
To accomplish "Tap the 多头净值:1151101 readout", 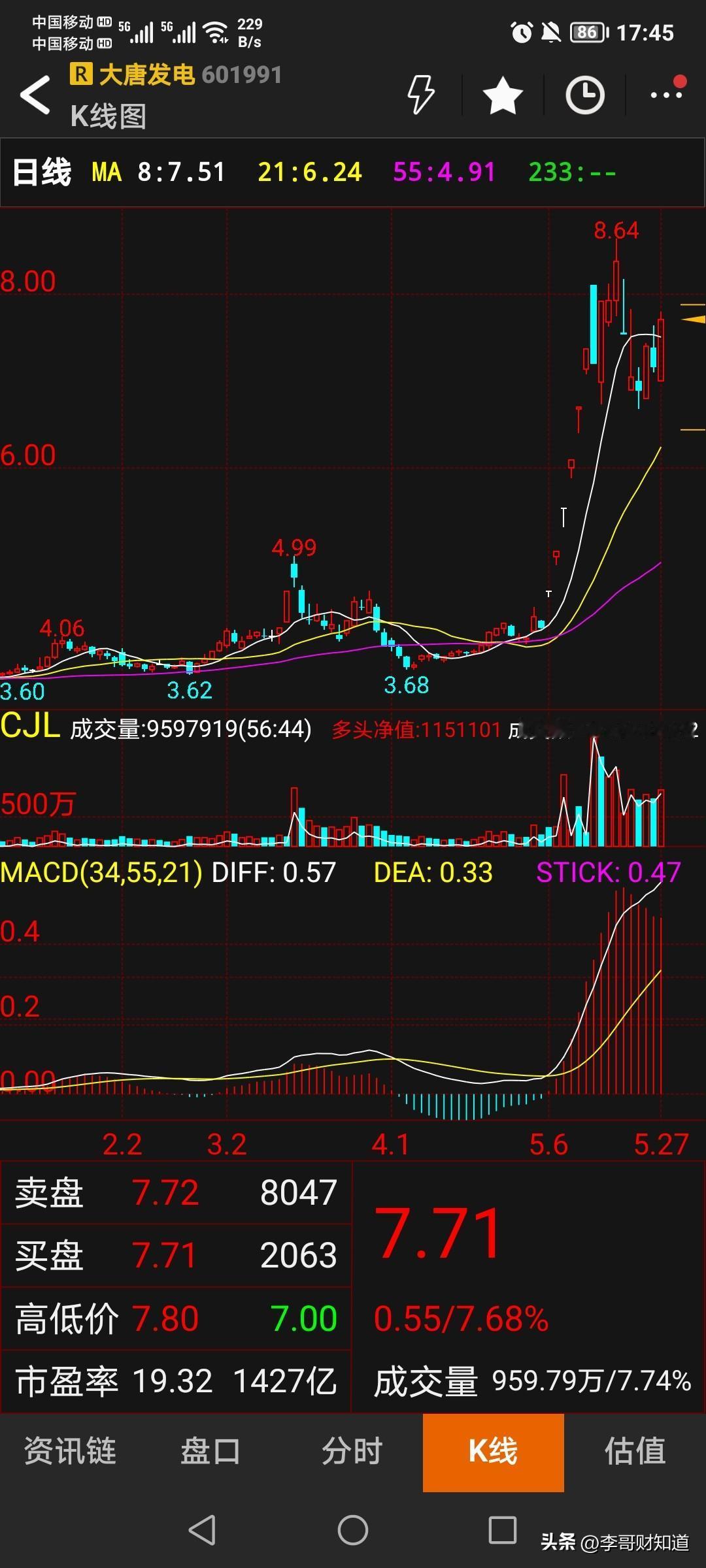I will [416, 729].
